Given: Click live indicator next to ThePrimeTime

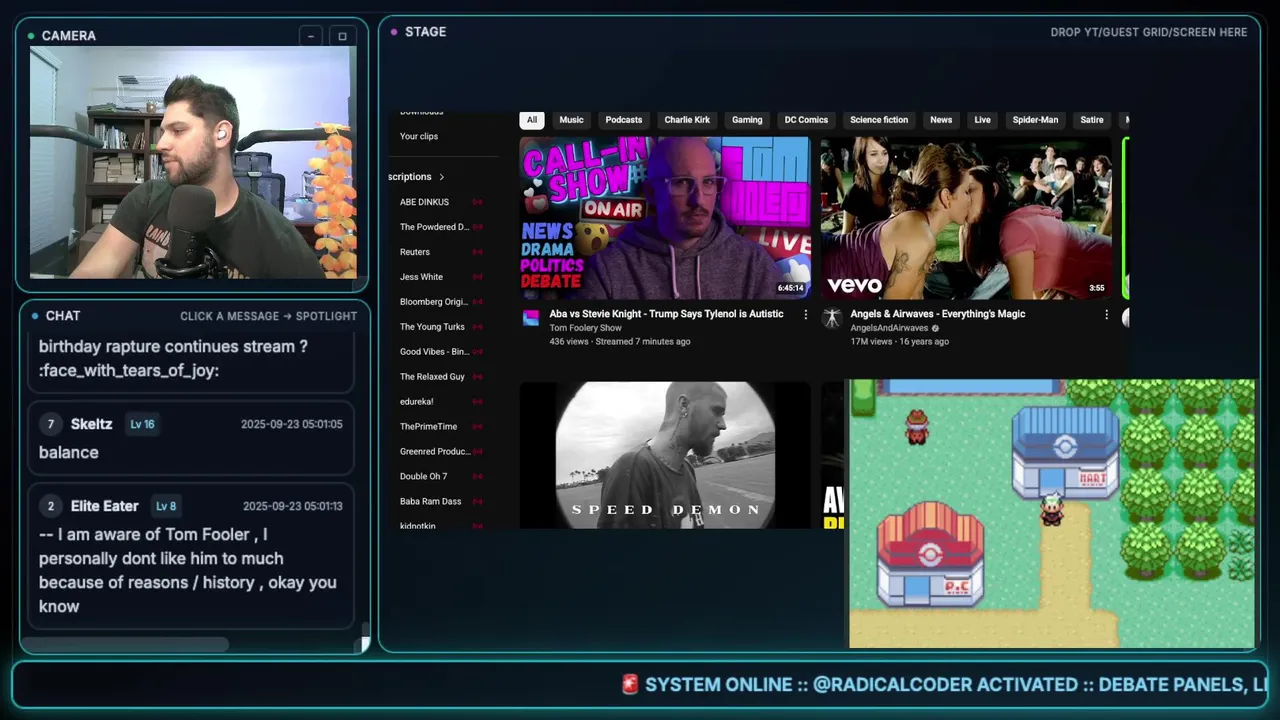Looking at the screenshot, I should (x=477, y=427).
